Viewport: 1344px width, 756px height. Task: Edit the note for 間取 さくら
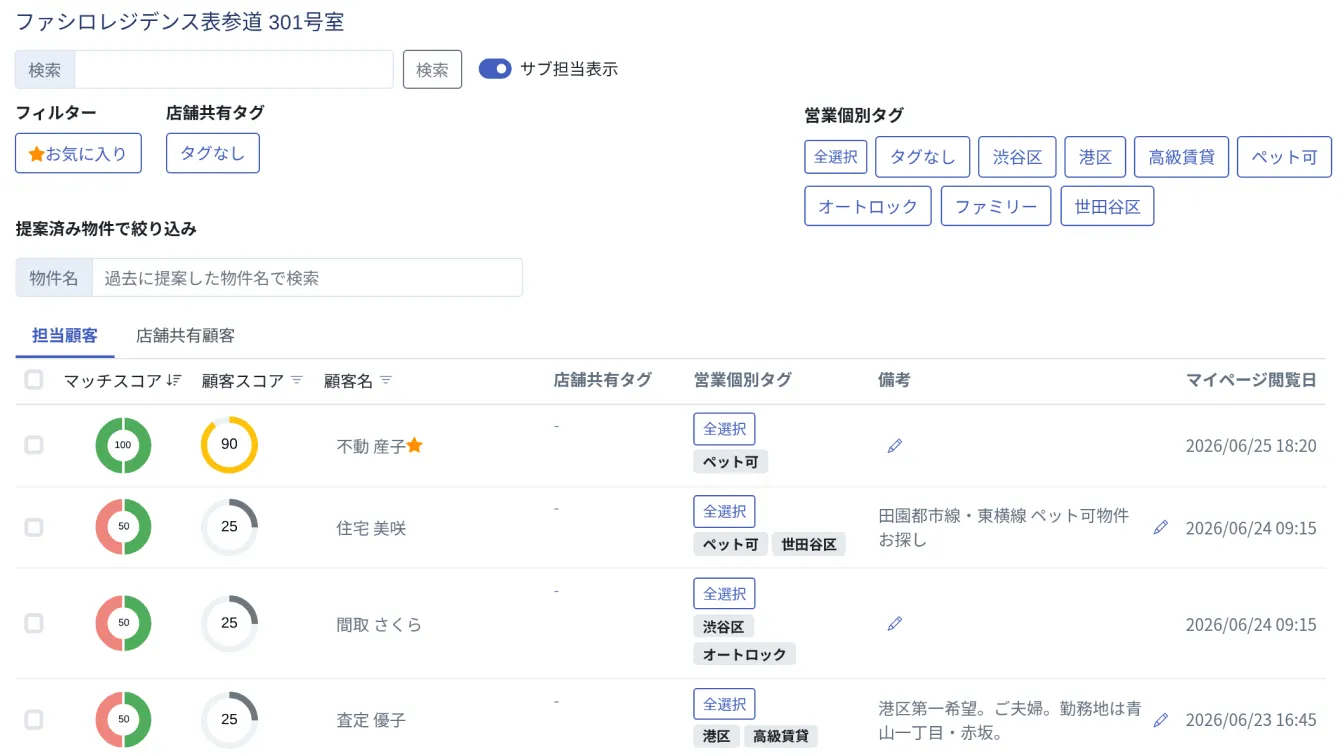click(895, 624)
